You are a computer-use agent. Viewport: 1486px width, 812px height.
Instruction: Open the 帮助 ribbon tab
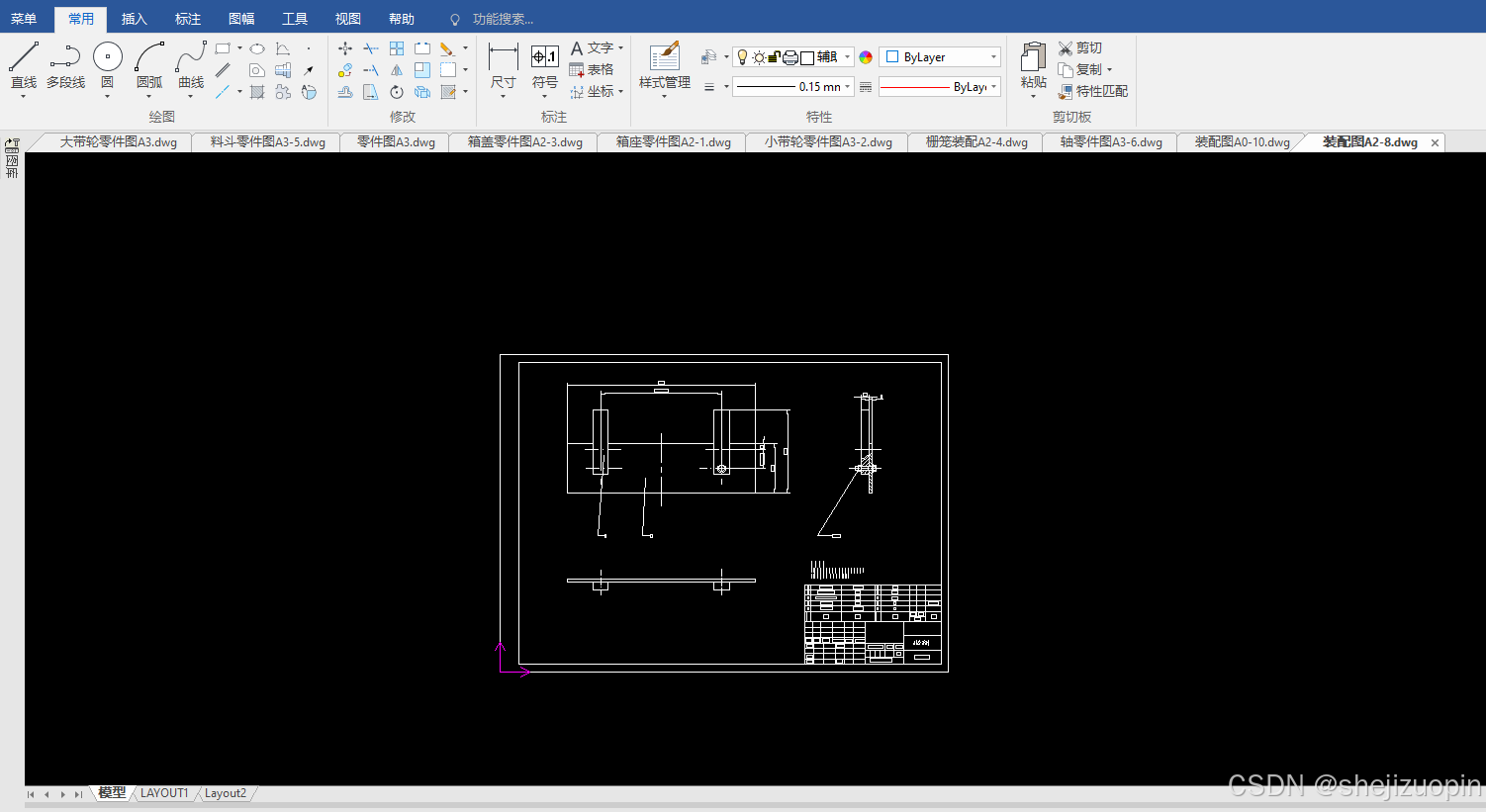tap(401, 19)
